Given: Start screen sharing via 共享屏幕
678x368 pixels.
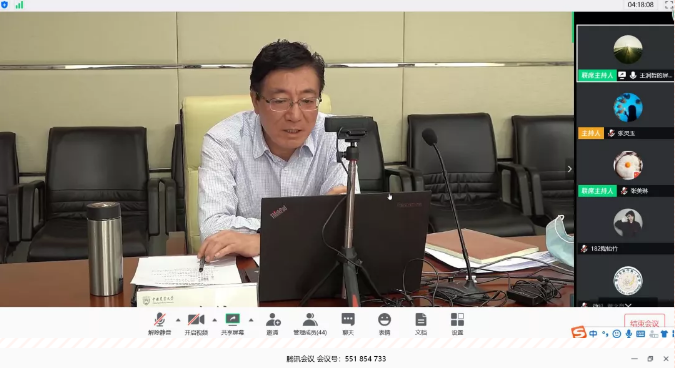Looking at the screenshot, I should tap(233, 324).
